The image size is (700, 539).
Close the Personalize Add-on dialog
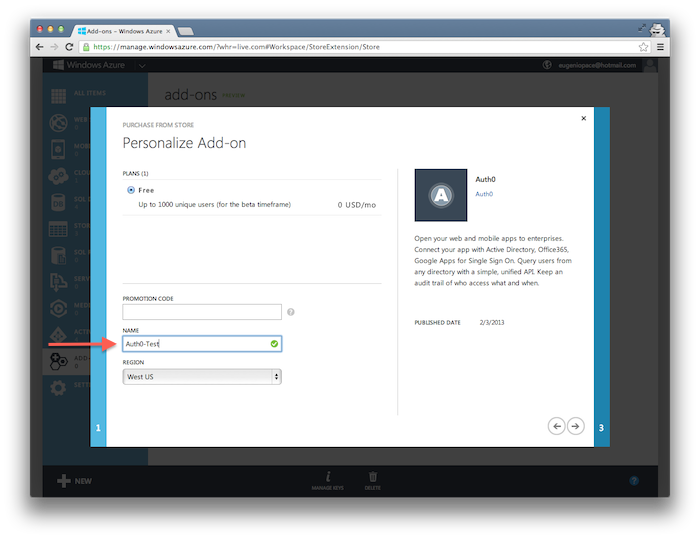583,118
